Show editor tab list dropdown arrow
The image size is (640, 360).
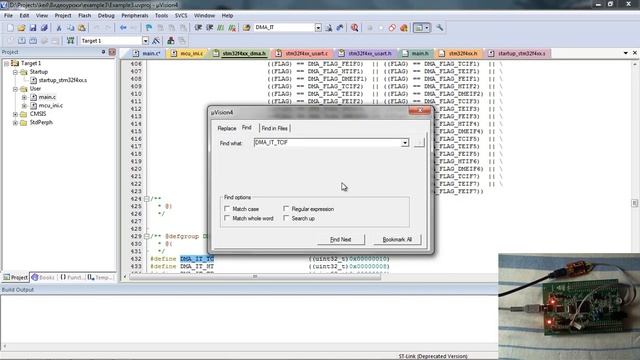626,53
